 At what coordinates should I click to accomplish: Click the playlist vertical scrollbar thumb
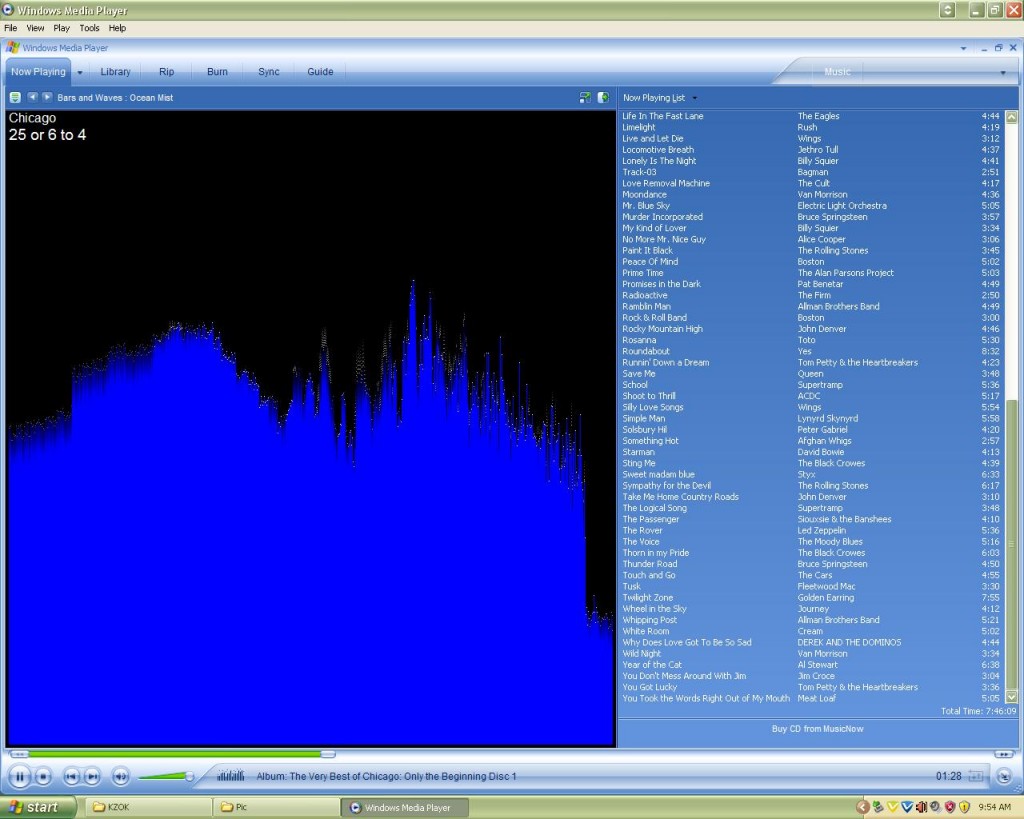[1012, 543]
